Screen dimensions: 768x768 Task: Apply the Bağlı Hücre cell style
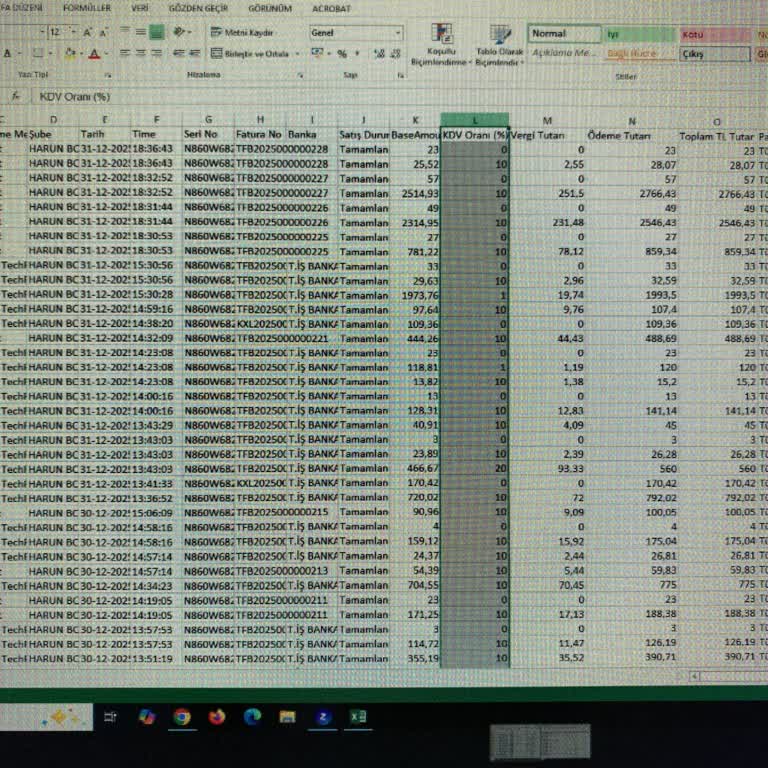641,53
